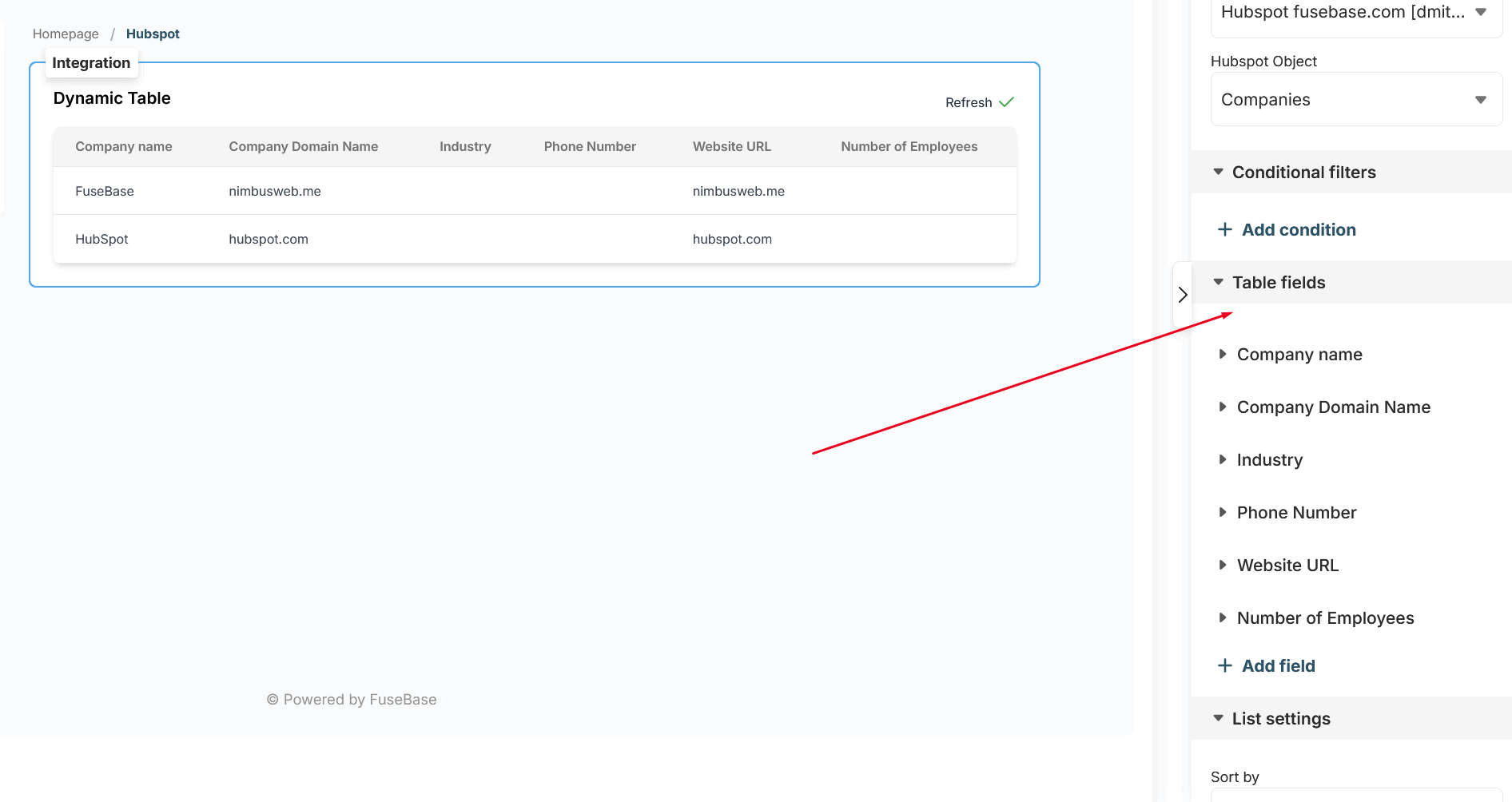Viewport: 1512px width, 802px height.
Task: Click the Hubspot breadcrumb
Action: pos(153,34)
